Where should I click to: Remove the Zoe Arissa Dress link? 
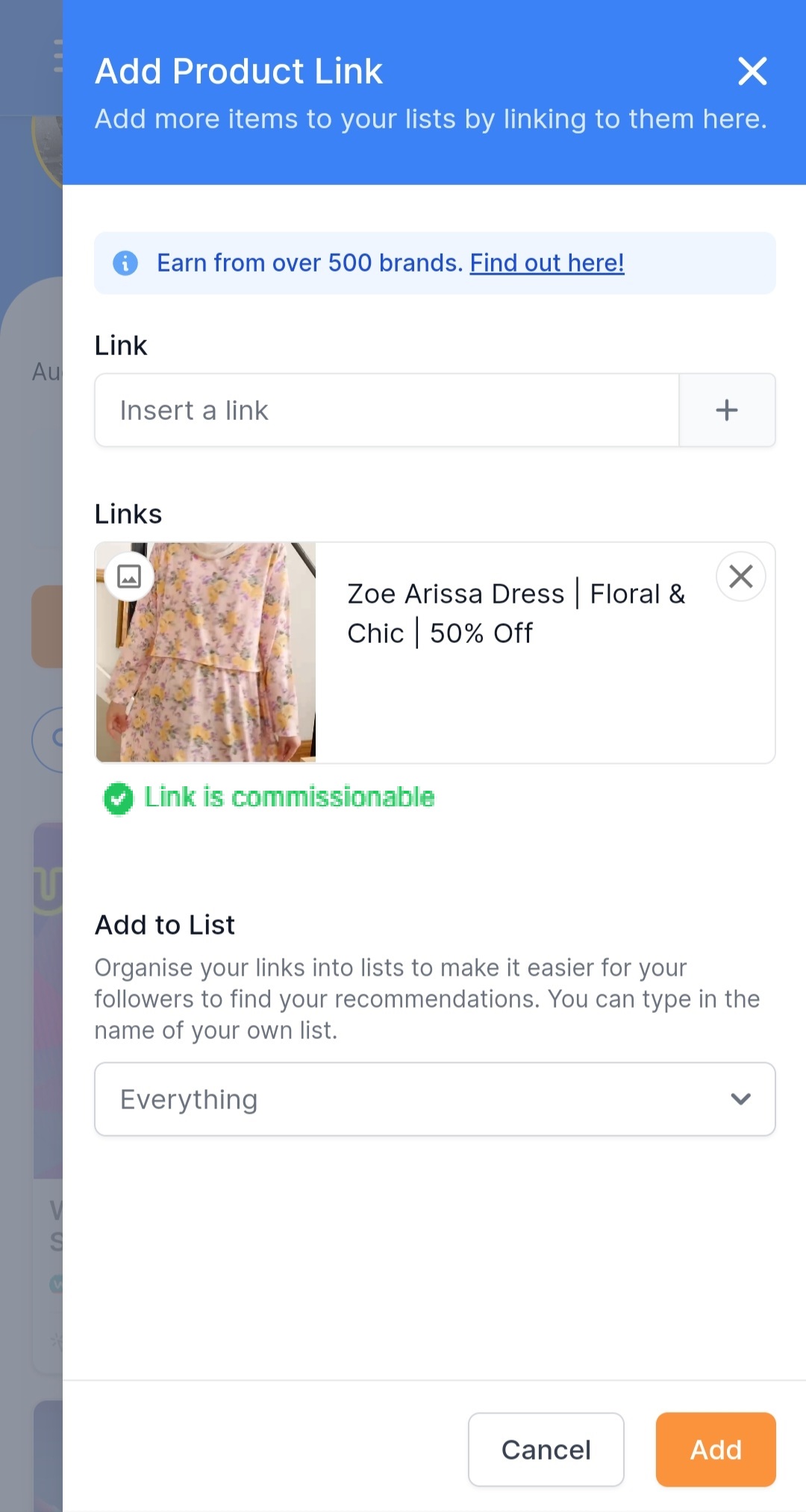click(x=741, y=577)
